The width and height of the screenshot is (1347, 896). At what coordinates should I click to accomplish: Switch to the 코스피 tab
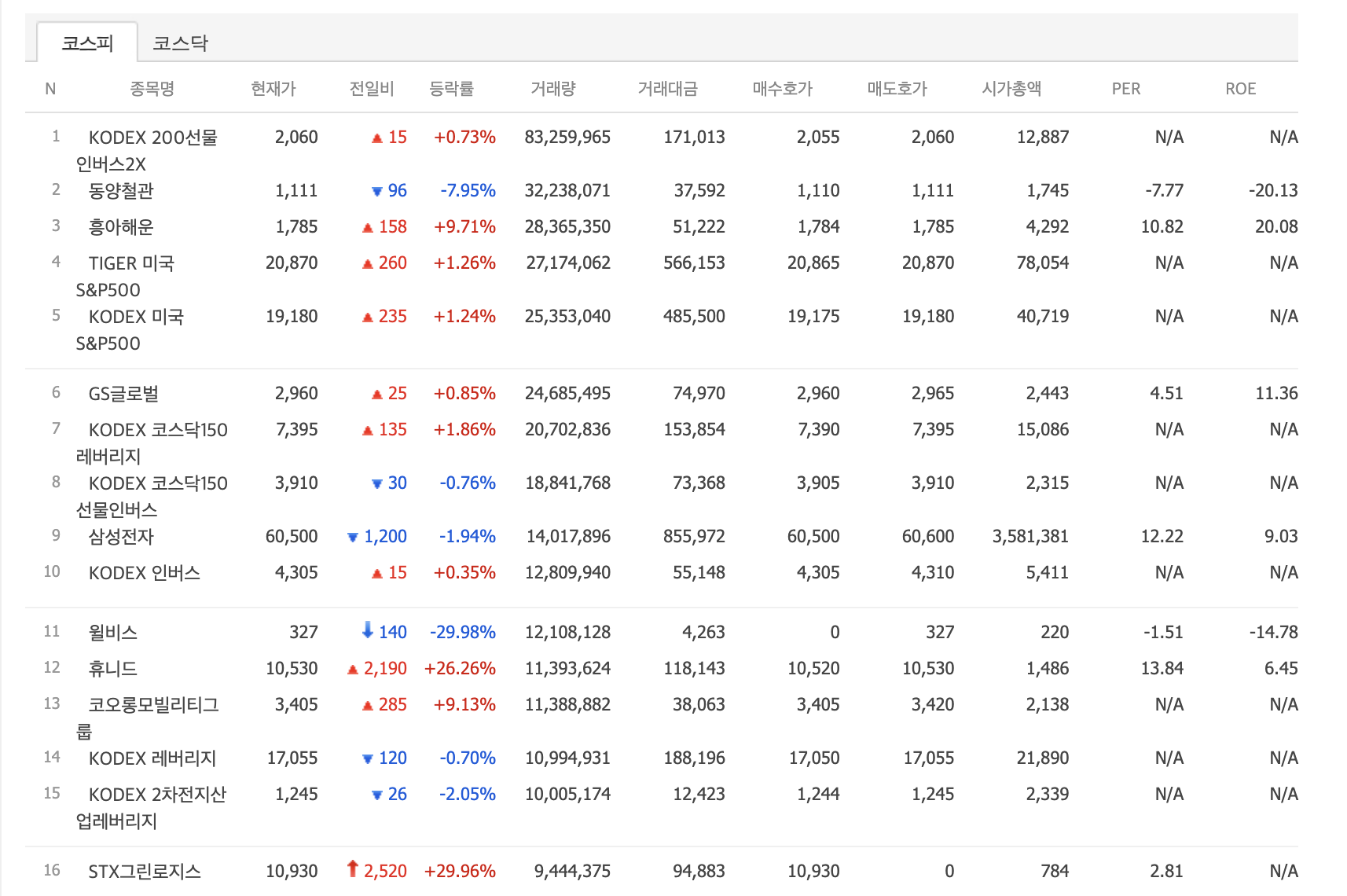87,42
